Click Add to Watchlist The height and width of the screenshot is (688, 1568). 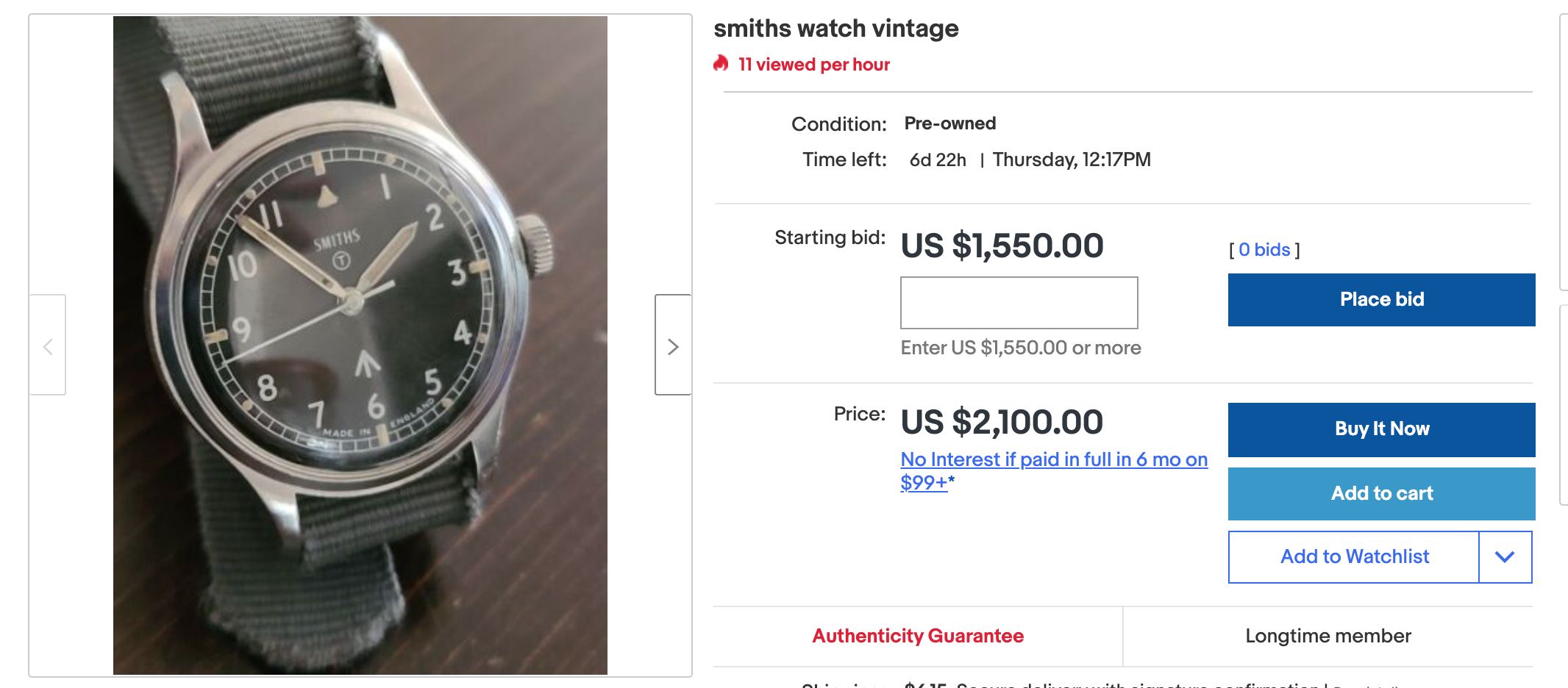point(1354,557)
